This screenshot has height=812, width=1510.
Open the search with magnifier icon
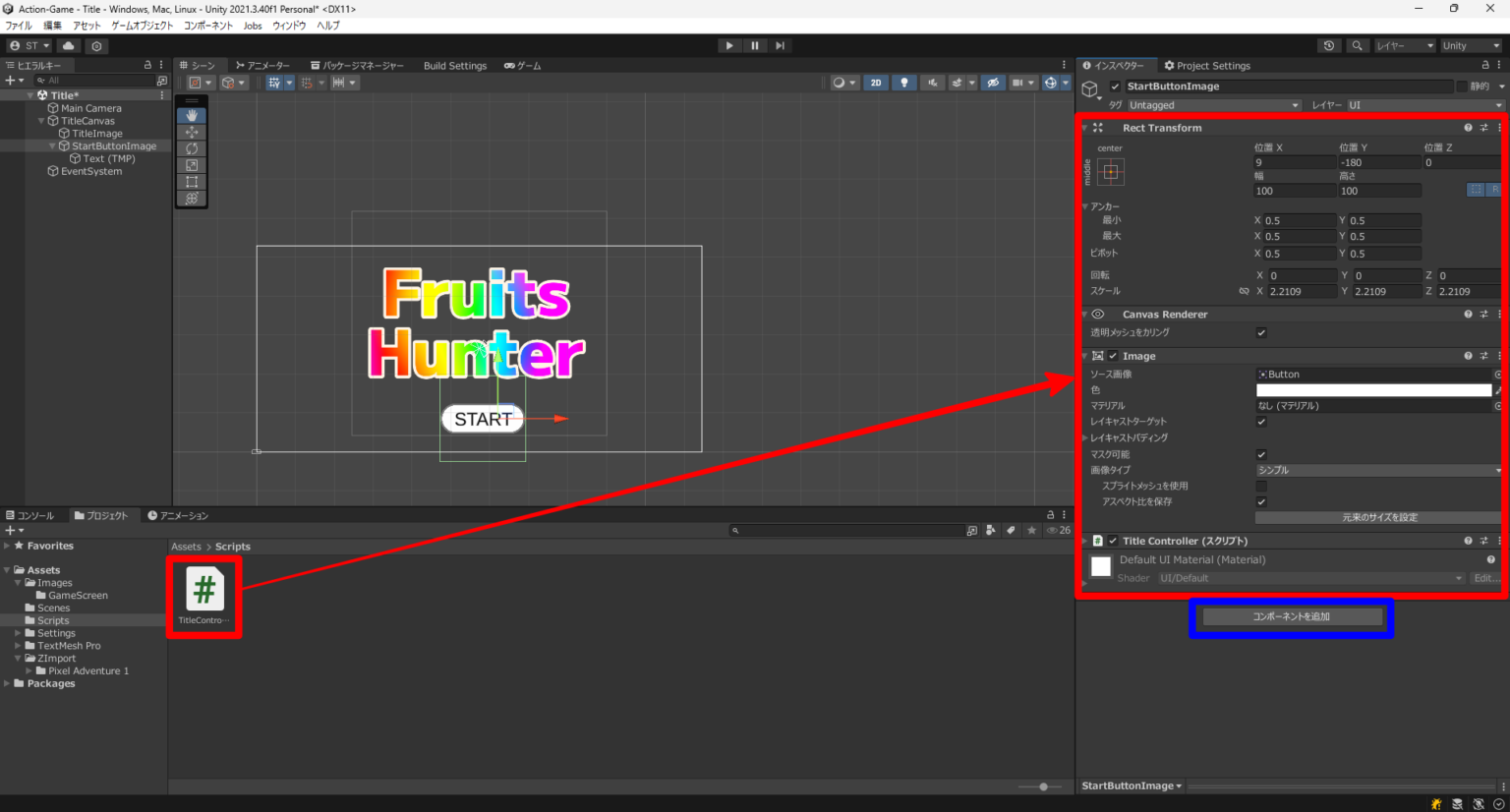(1358, 45)
